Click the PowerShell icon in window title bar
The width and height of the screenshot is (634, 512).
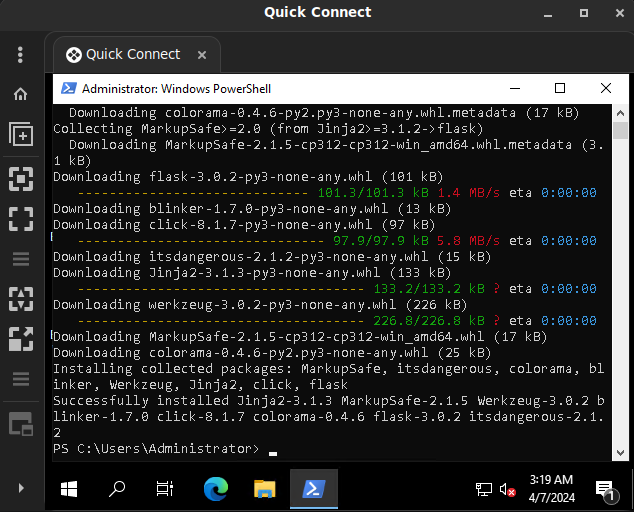69,88
